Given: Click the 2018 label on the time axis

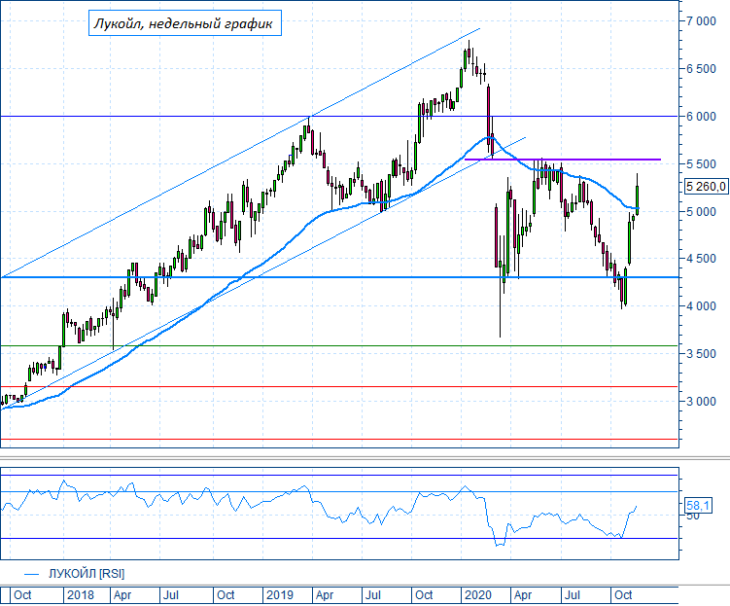Looking at the screenshot, I should [80, 595].
